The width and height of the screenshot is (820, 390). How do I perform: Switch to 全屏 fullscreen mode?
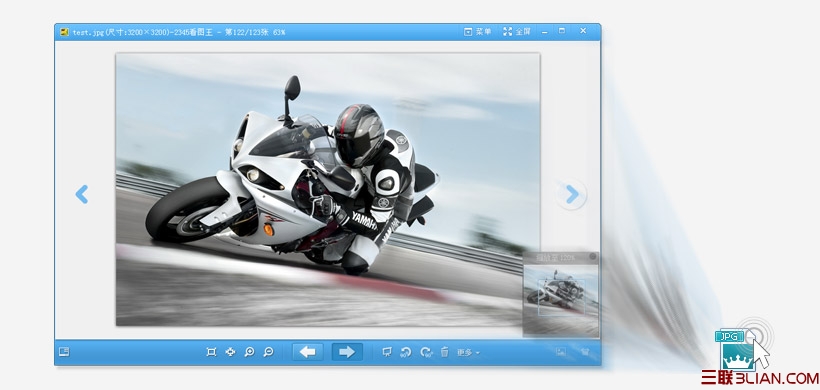[517, 32]
